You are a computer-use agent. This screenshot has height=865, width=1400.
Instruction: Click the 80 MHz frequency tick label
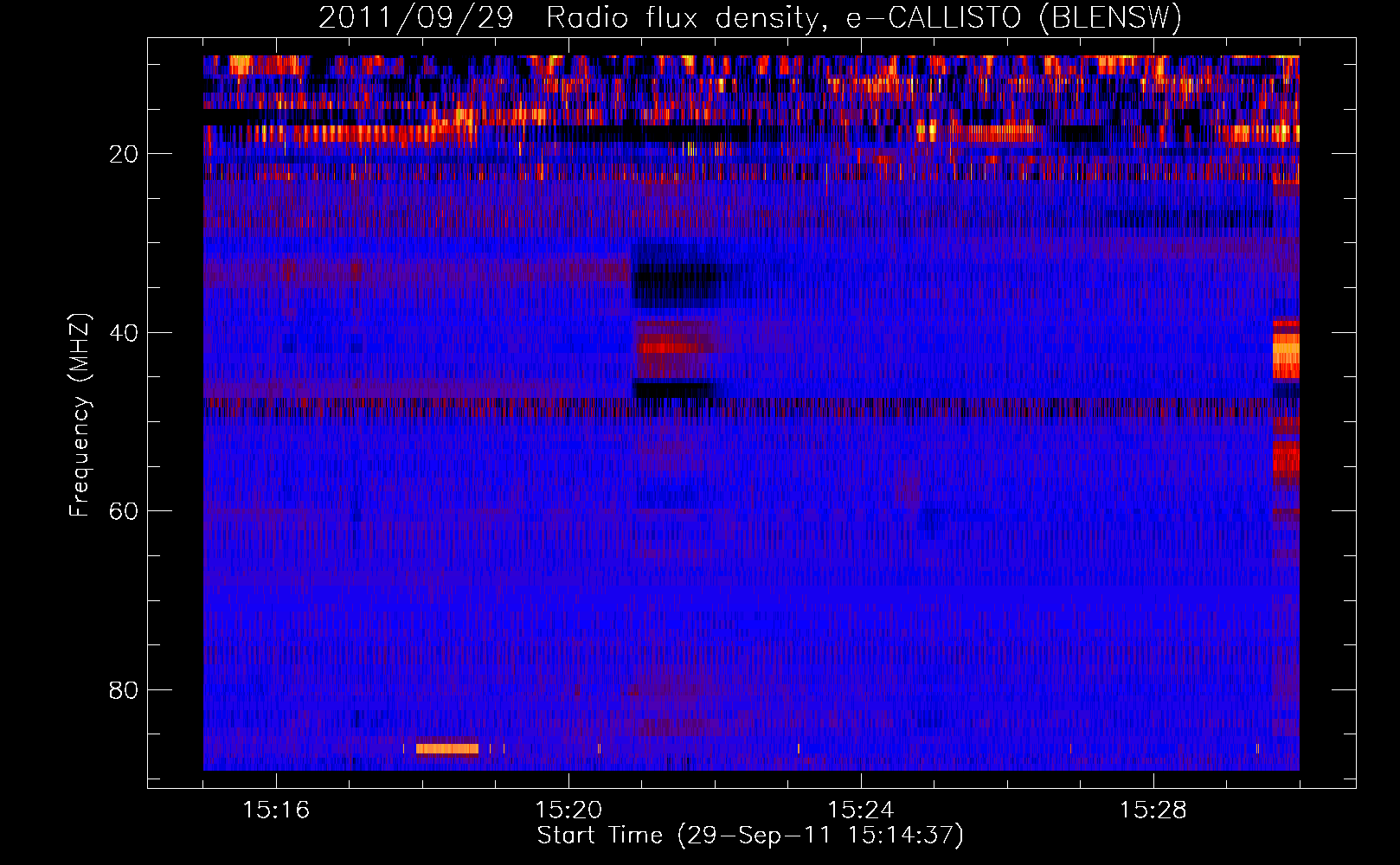click(124, 690)
